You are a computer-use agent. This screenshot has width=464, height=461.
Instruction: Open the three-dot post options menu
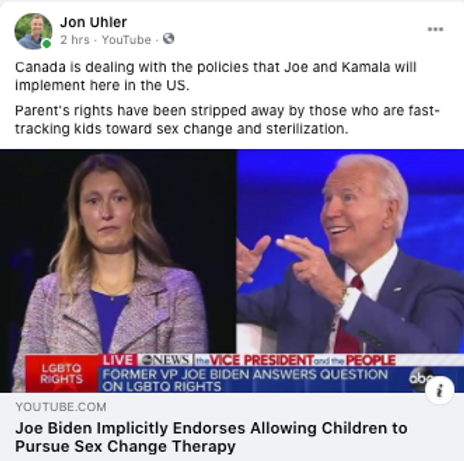pyautogui.click(x=435, y=29)
